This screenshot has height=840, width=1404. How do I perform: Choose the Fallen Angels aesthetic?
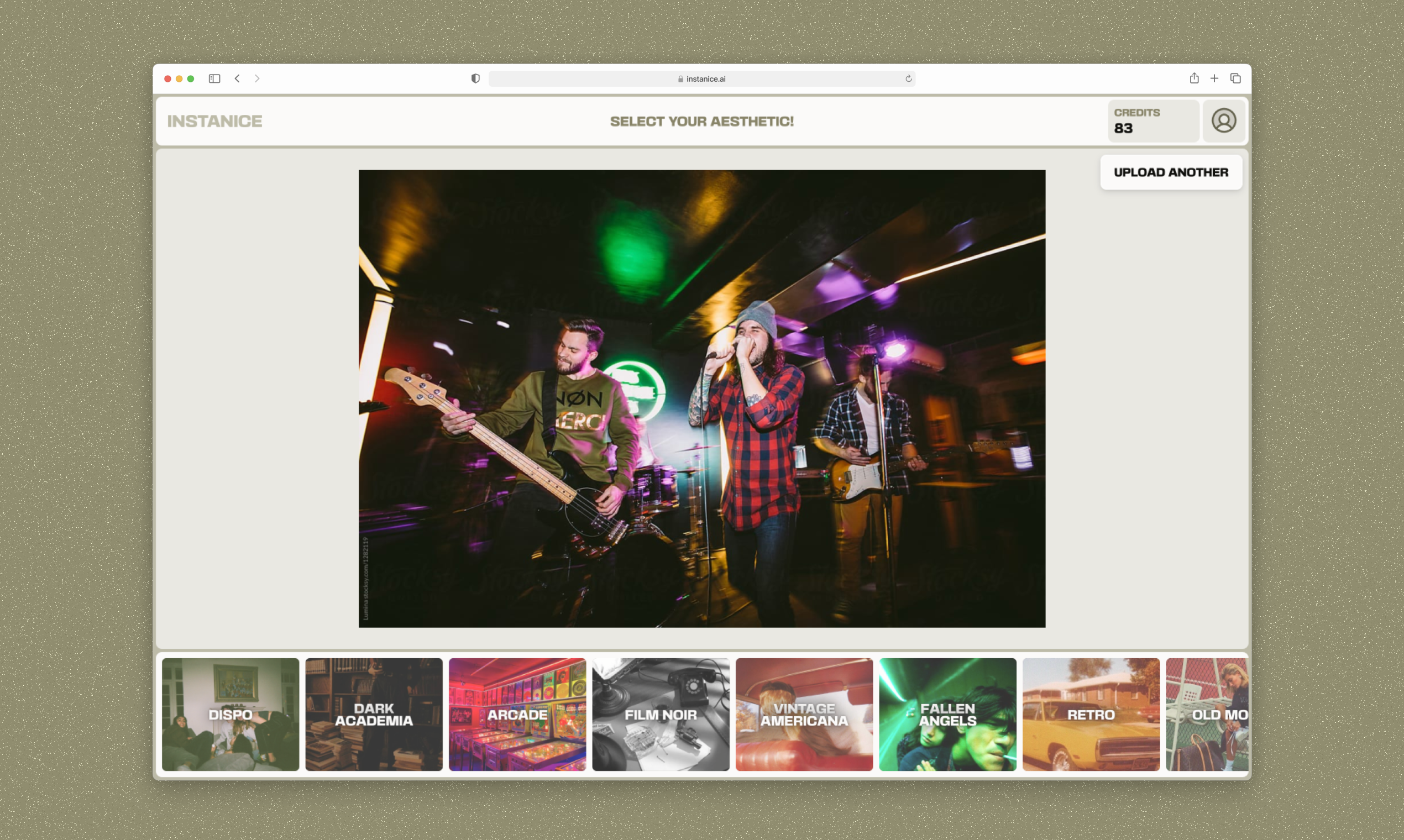947,714
